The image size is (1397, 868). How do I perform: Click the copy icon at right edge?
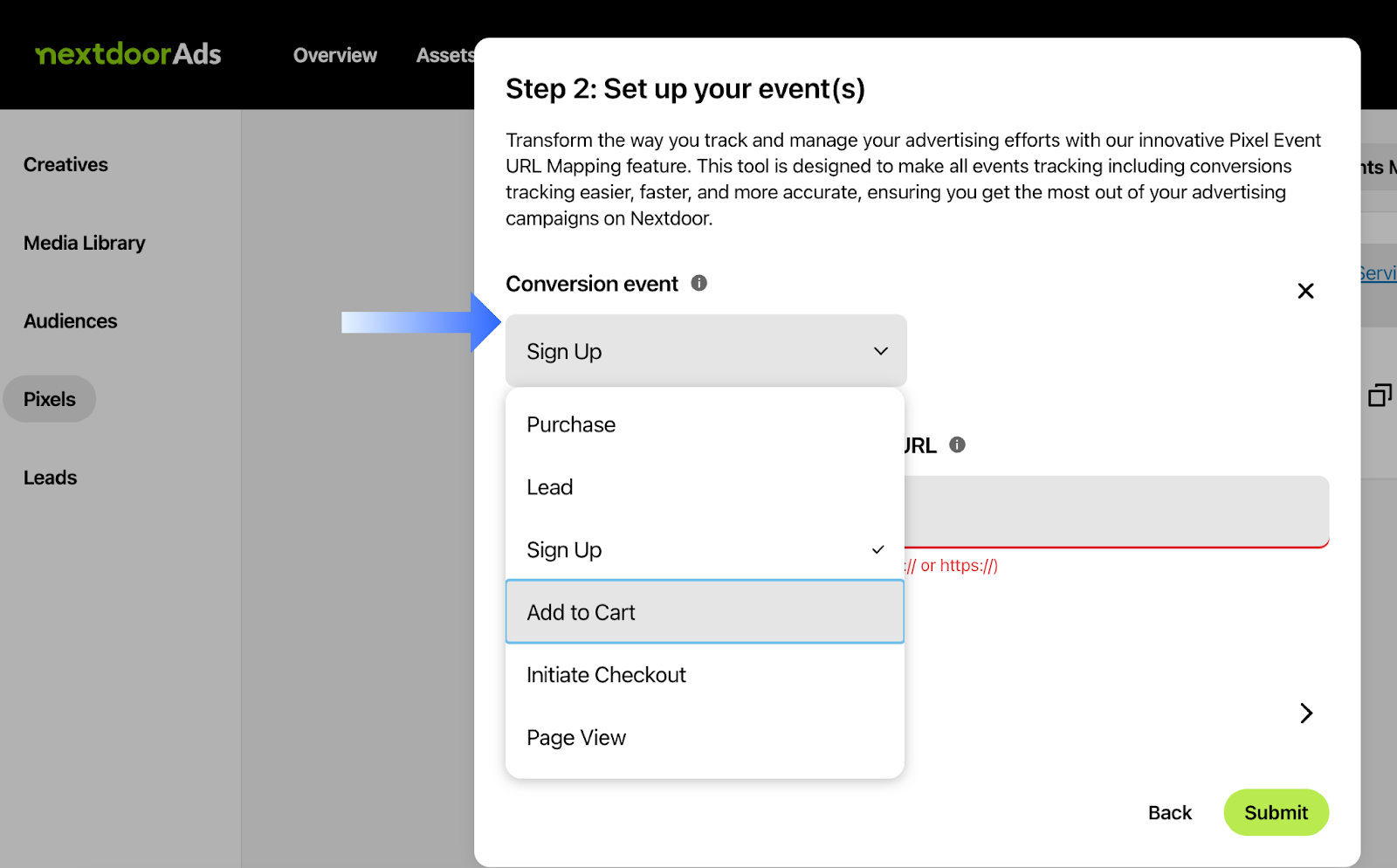(1379, 396)
